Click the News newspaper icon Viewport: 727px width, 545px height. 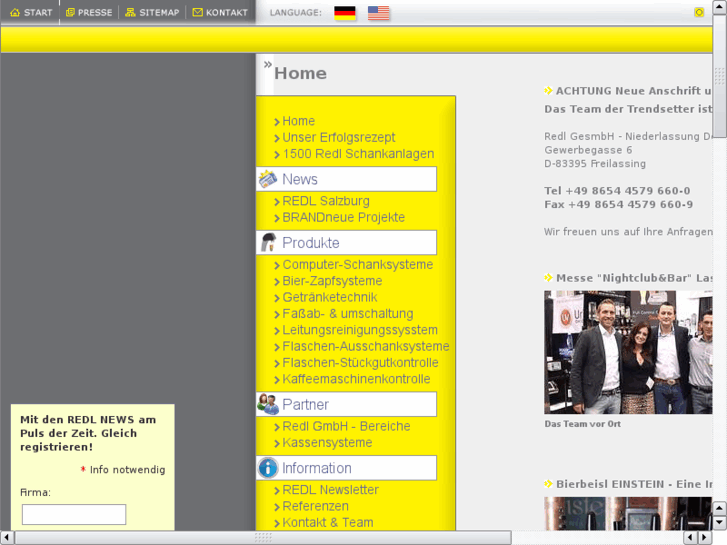coord(268,179)
